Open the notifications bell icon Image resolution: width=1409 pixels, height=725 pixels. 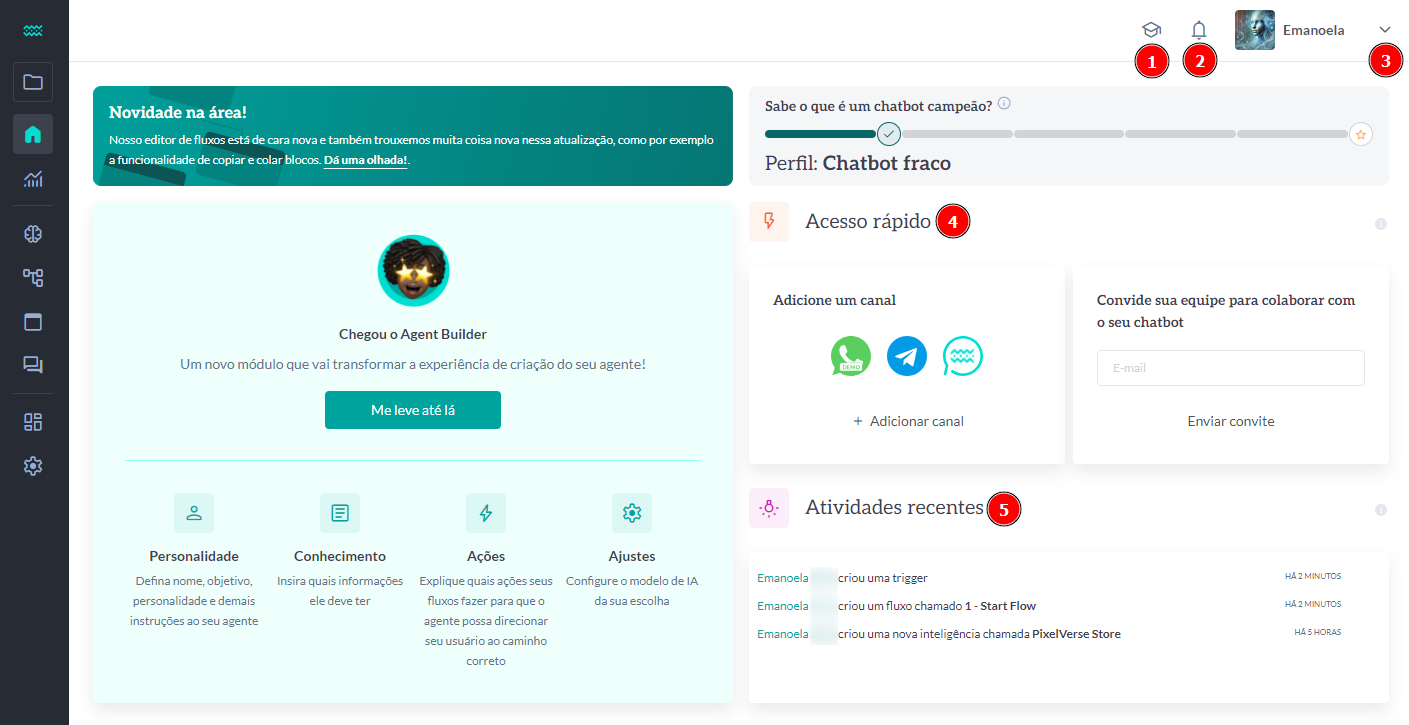coord(1199,29)
